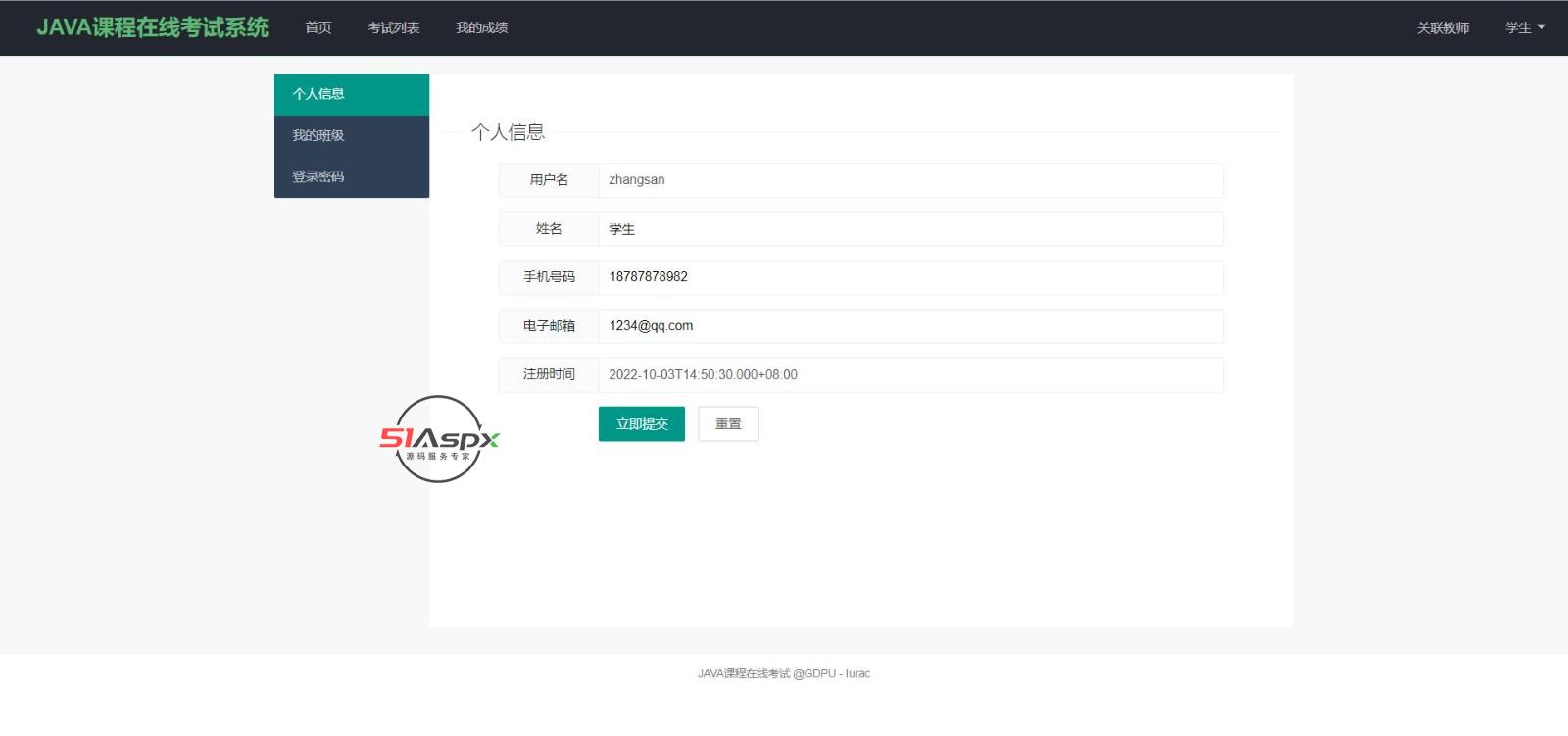Click the 电子邮箱 input with 1234@qq.com
The width and height of the screenshot is (1568, 736).
tap(909, 326)
